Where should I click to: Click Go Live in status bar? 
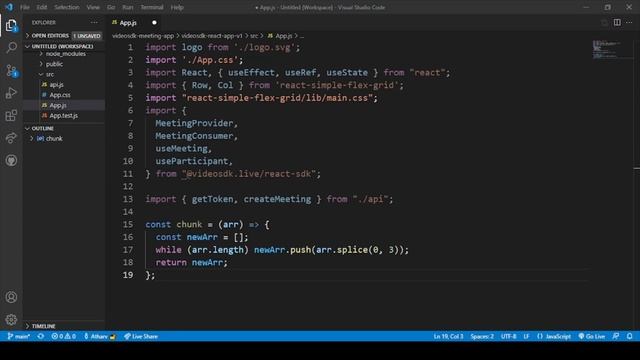[591, 336]
